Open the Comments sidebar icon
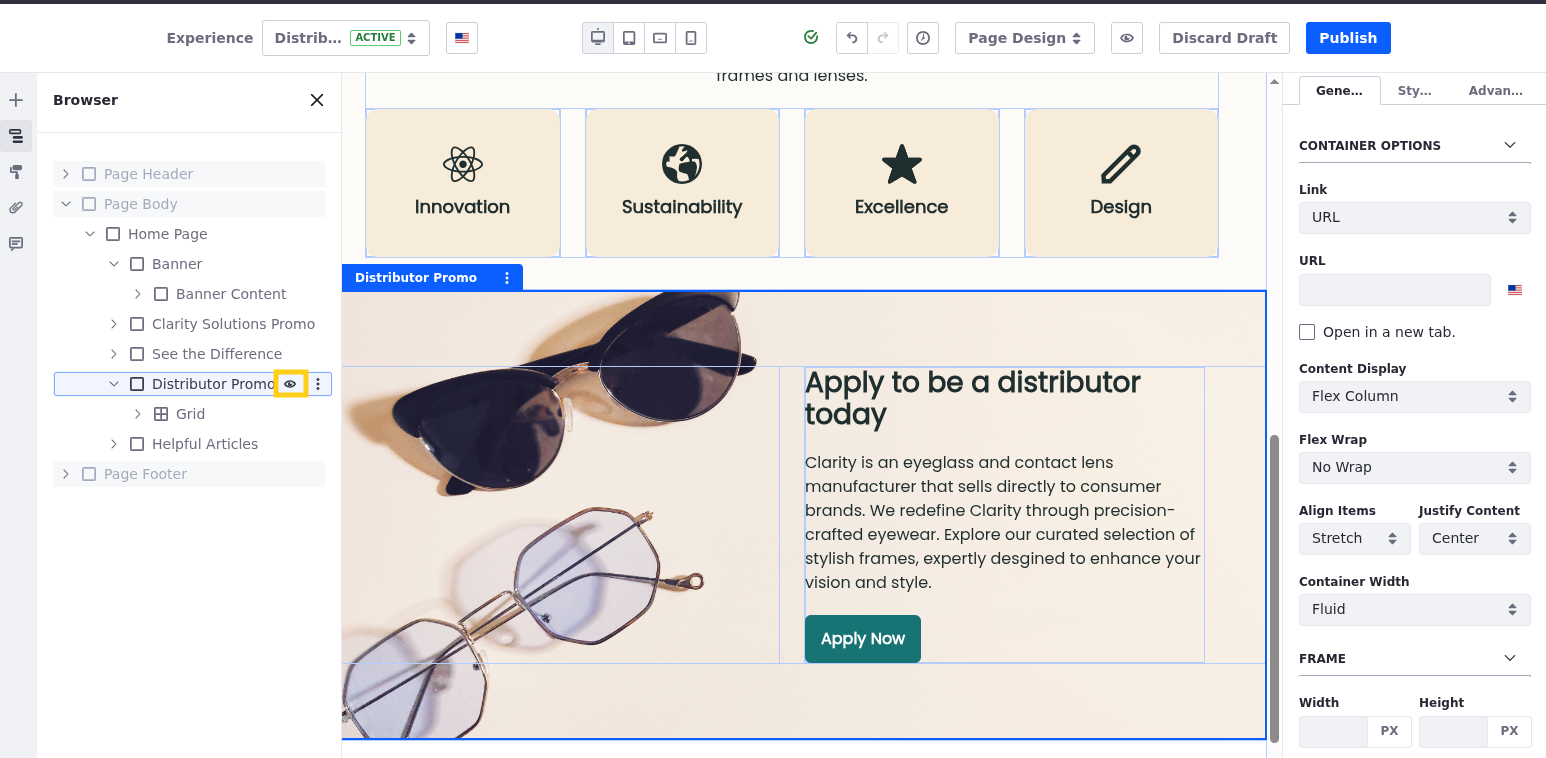Viewport: 1546px width, 758px height. click(16, 244)
